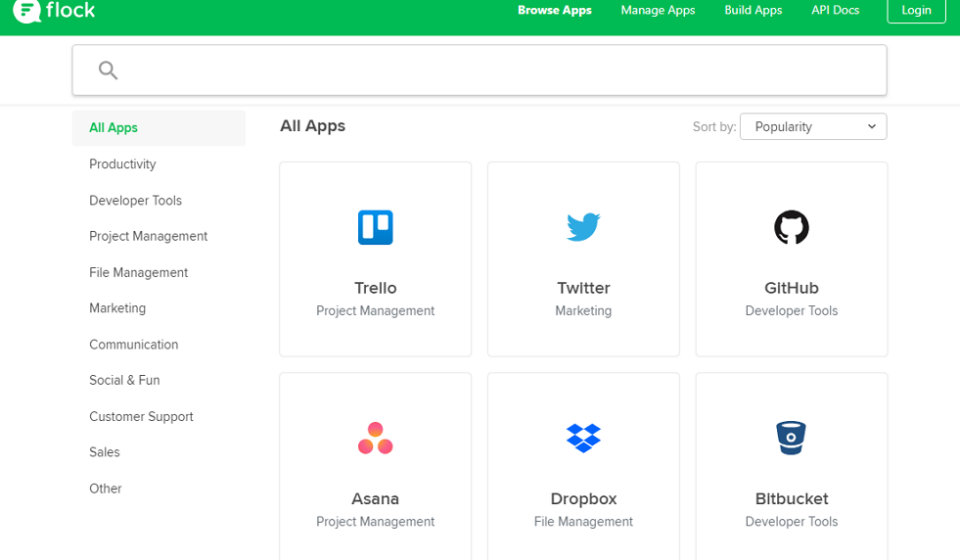Click the GitHub app title
Screen dimensions: 960x560
point(791,288)
